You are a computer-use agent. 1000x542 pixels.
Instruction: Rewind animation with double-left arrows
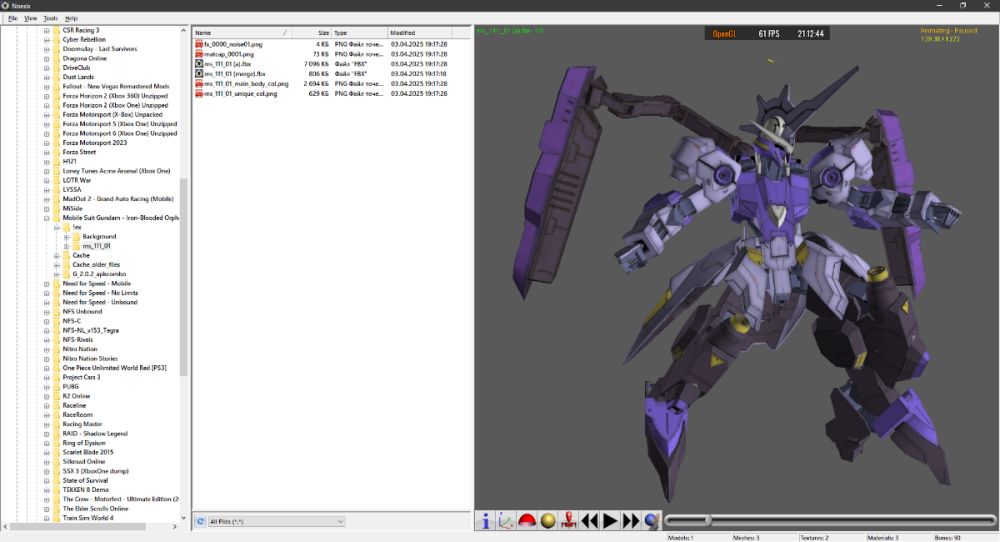(x=589, y=521)
